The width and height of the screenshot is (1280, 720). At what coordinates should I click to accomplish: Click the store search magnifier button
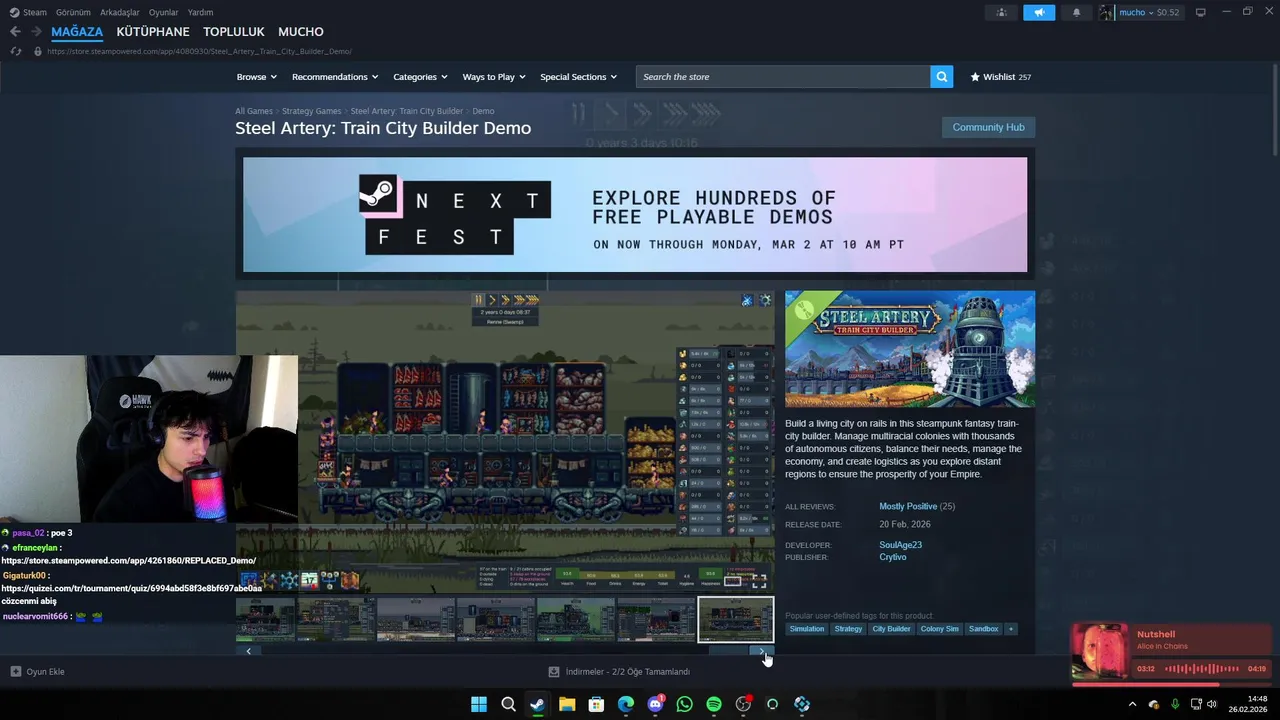pyautogui.click(x=941, y=77)
